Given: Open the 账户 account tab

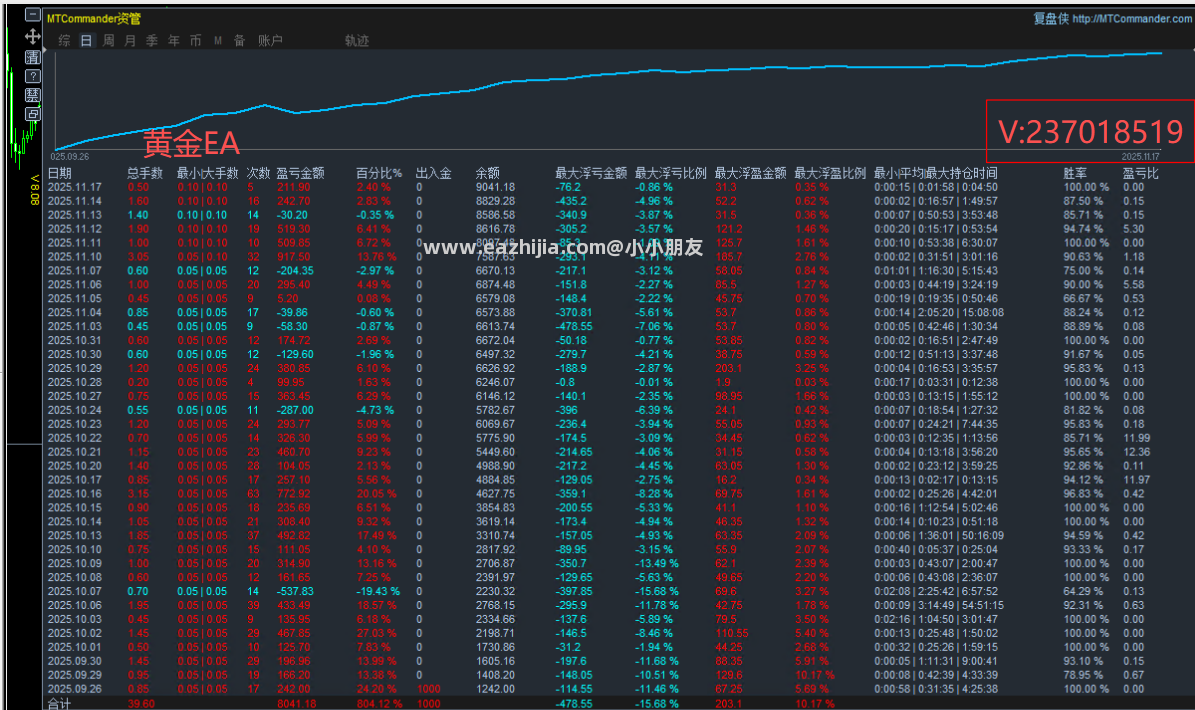Looking at the screenshot, I should tap(270, 40).
